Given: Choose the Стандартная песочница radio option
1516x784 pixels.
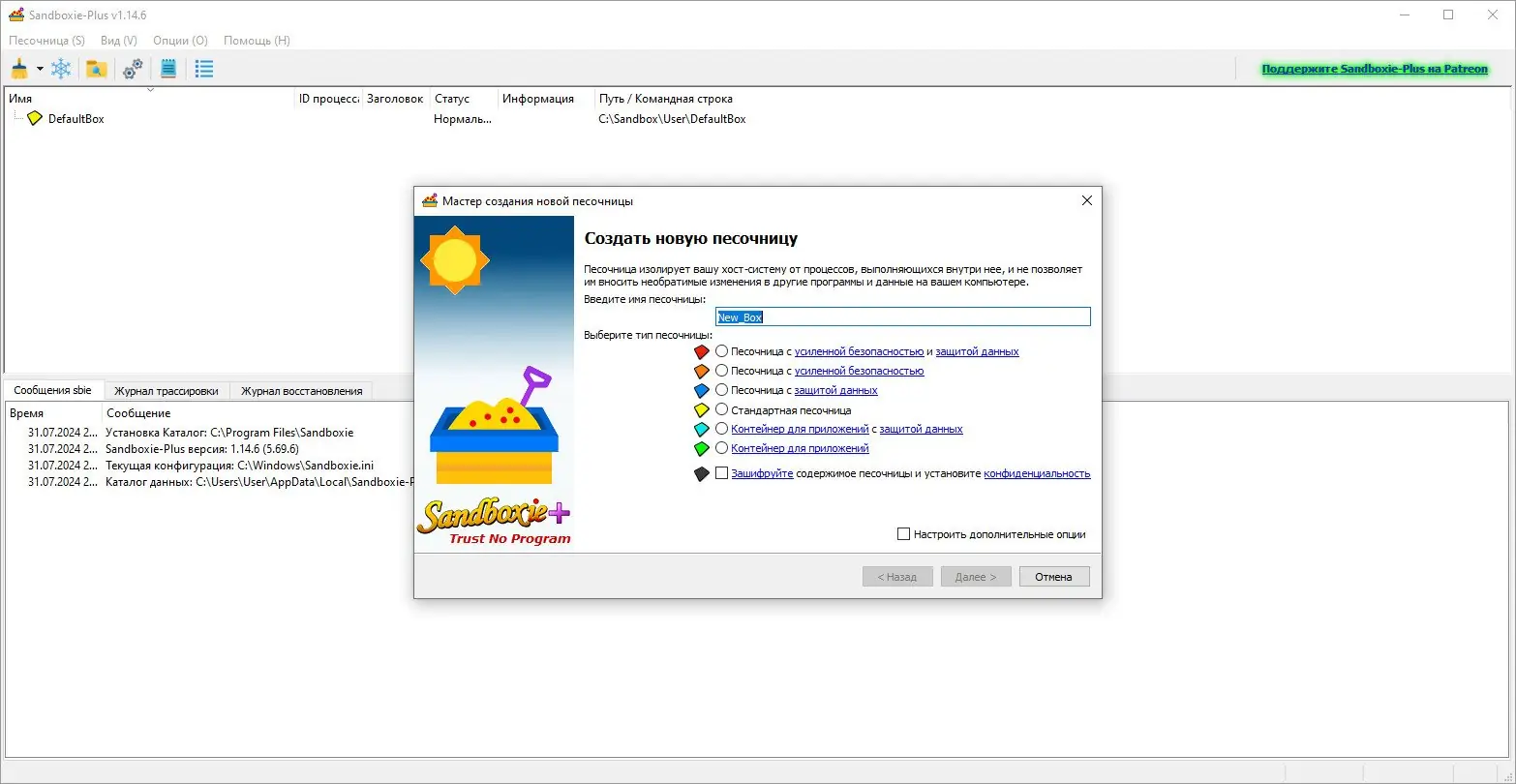Looking at the screenshot, I should (721, 410).
